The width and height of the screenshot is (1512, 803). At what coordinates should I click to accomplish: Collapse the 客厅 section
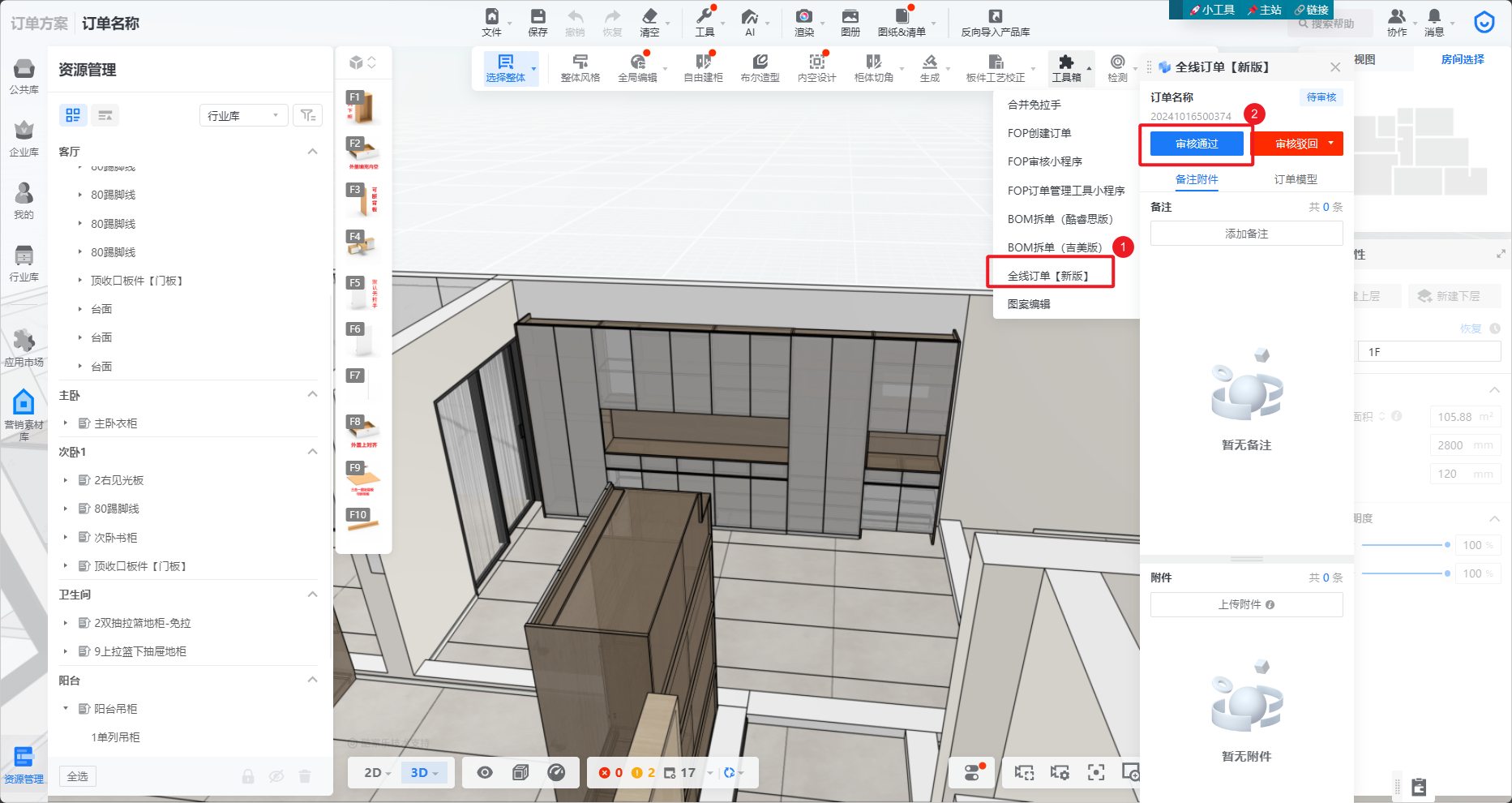click(x=312, y=152)
